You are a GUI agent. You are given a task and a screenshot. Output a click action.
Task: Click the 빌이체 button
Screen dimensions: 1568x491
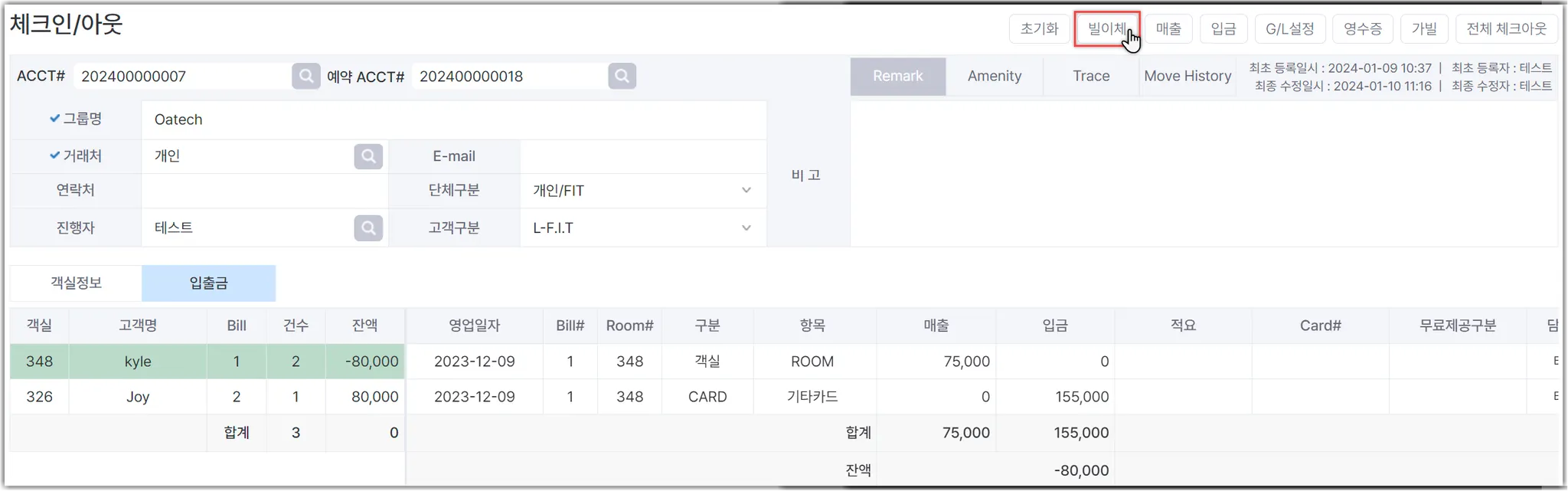pos(1107,29)
